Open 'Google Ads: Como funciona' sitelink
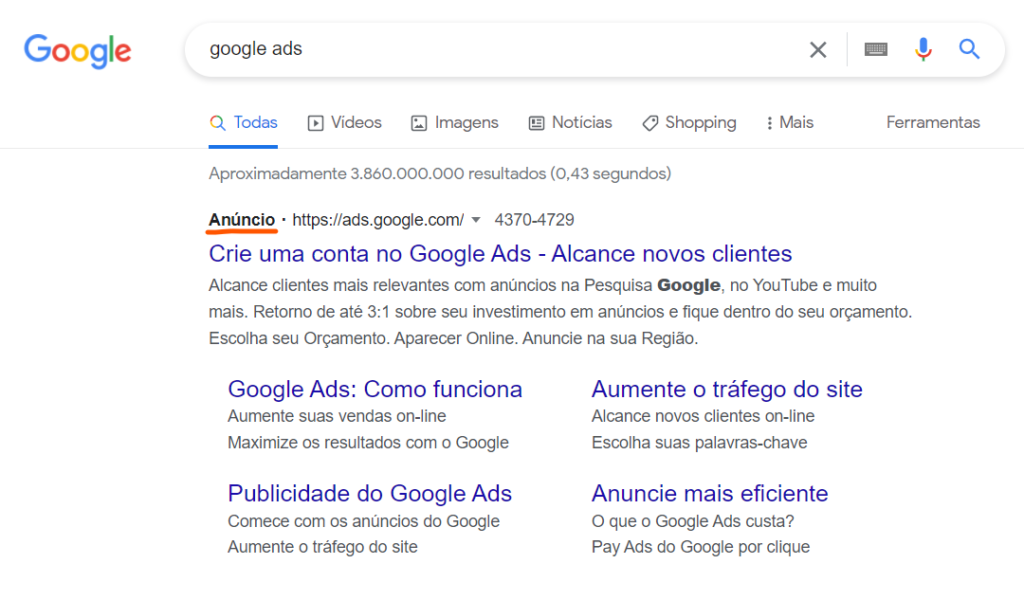The image size is (1024, 600). pos(375,389)
